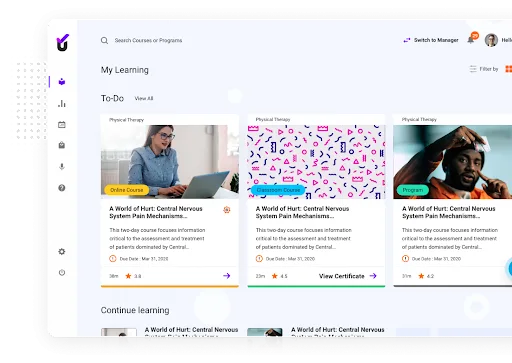Click the due date clock icon on the first card

click(x=113, y=258)
